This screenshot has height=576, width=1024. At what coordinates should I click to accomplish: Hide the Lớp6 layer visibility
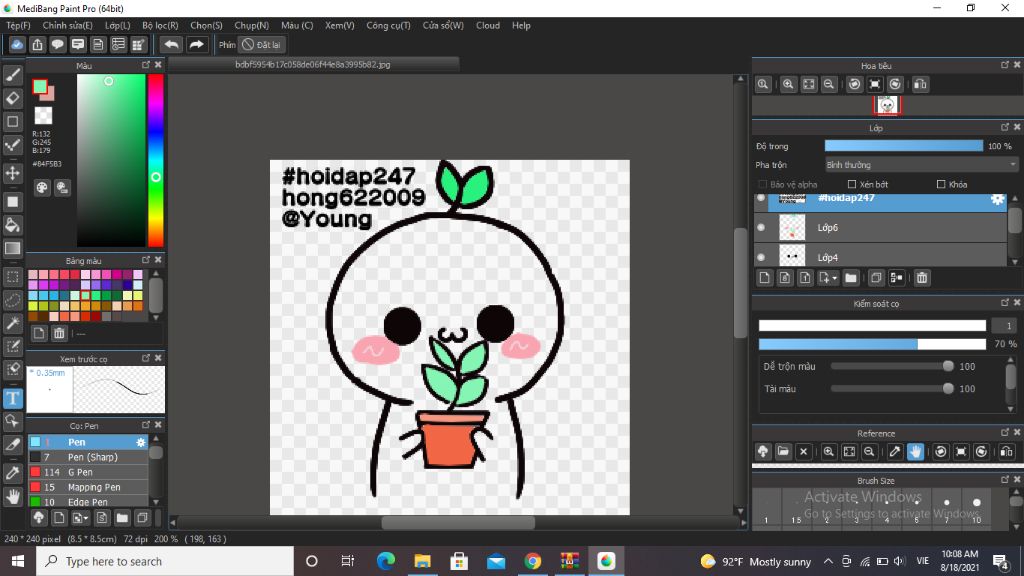pyautogui.click(x=761, y=228)
